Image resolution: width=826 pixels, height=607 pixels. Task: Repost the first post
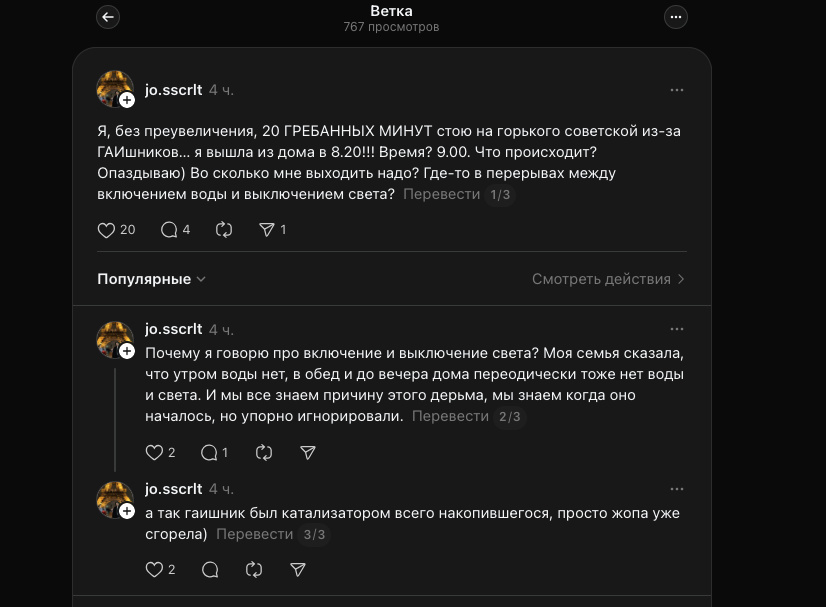coord(224,230)
